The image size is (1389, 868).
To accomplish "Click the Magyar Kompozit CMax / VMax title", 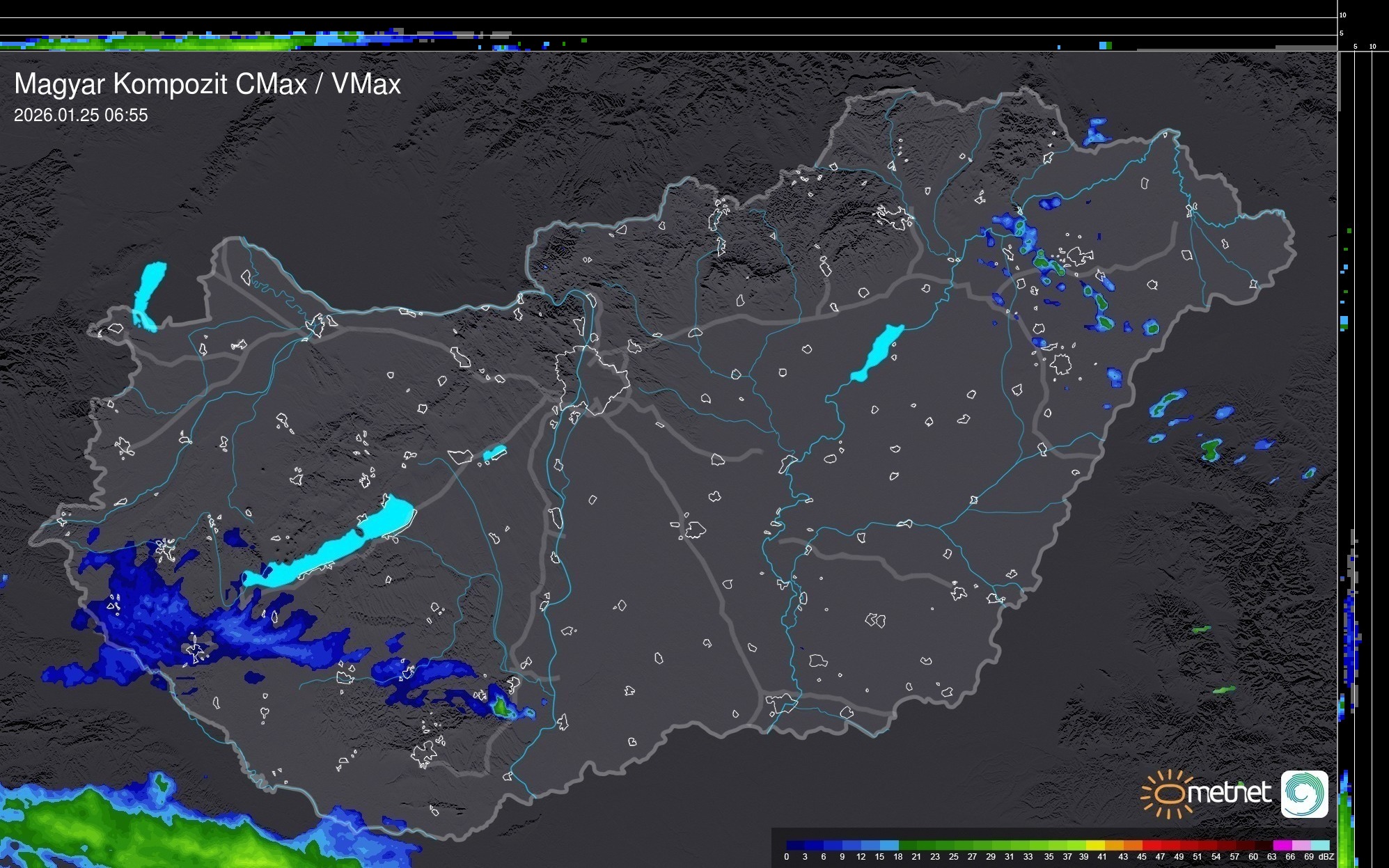I will coord(207,84).
